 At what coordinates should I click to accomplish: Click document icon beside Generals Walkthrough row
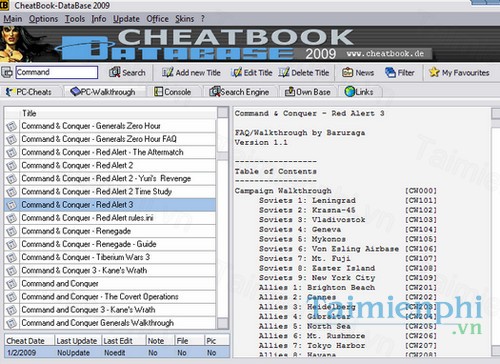(12, 323)
